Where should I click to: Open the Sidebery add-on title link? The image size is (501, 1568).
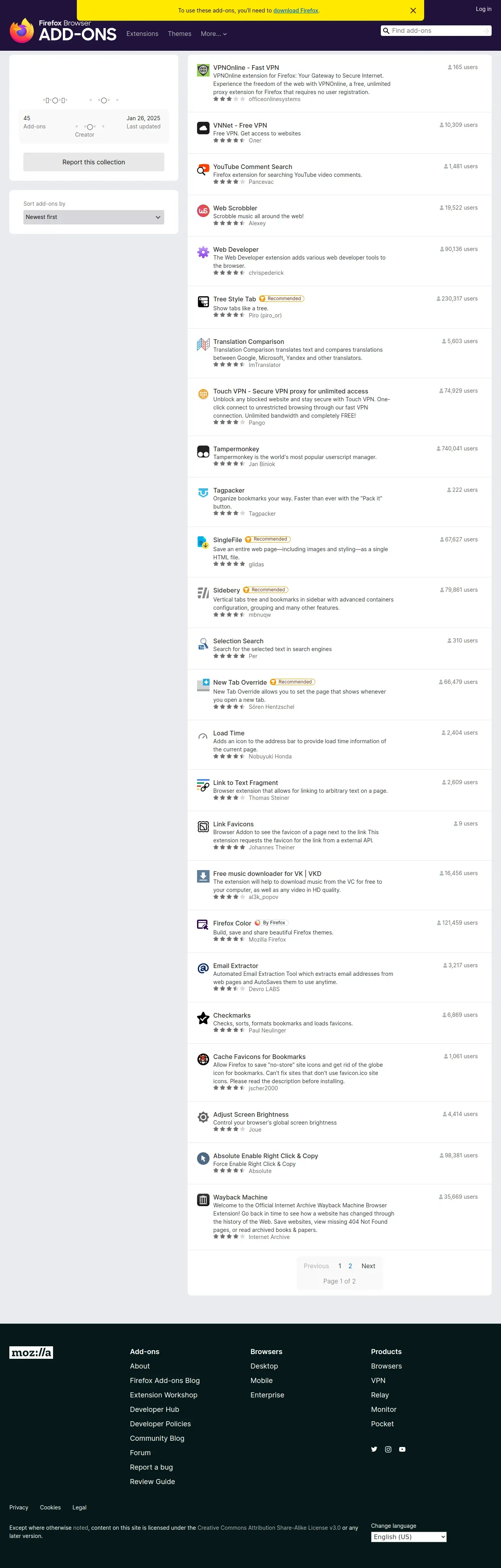[x=226, y=591]
